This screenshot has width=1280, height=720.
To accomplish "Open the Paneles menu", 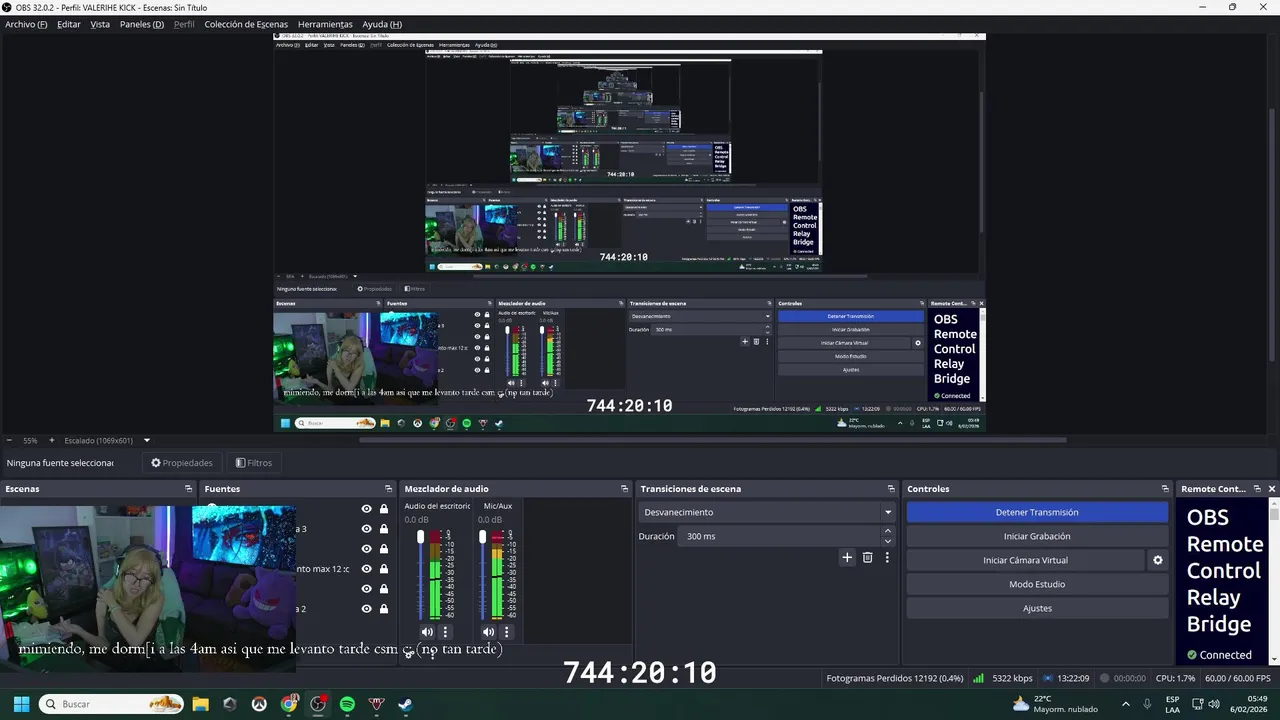I will click(142, 24).
